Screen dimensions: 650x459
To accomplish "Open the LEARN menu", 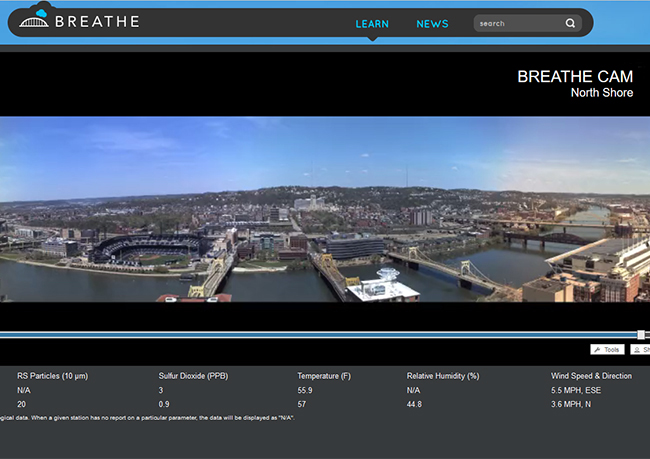I will point(372,24).
